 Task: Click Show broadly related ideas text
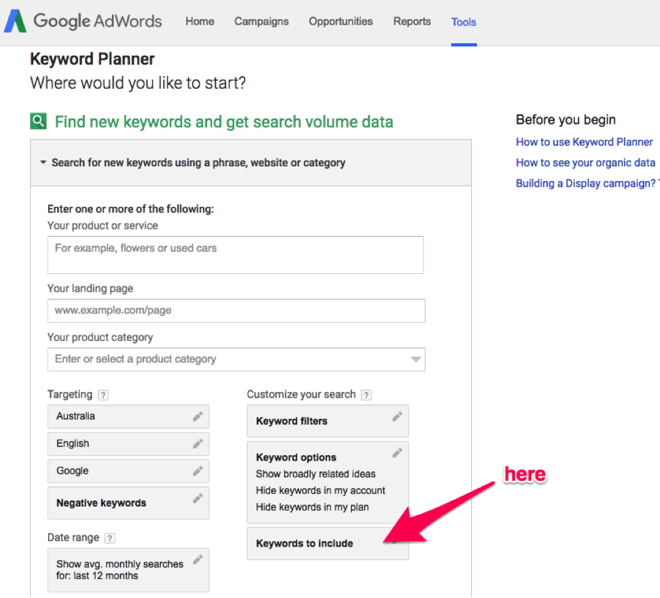click(x=316, y=474)
